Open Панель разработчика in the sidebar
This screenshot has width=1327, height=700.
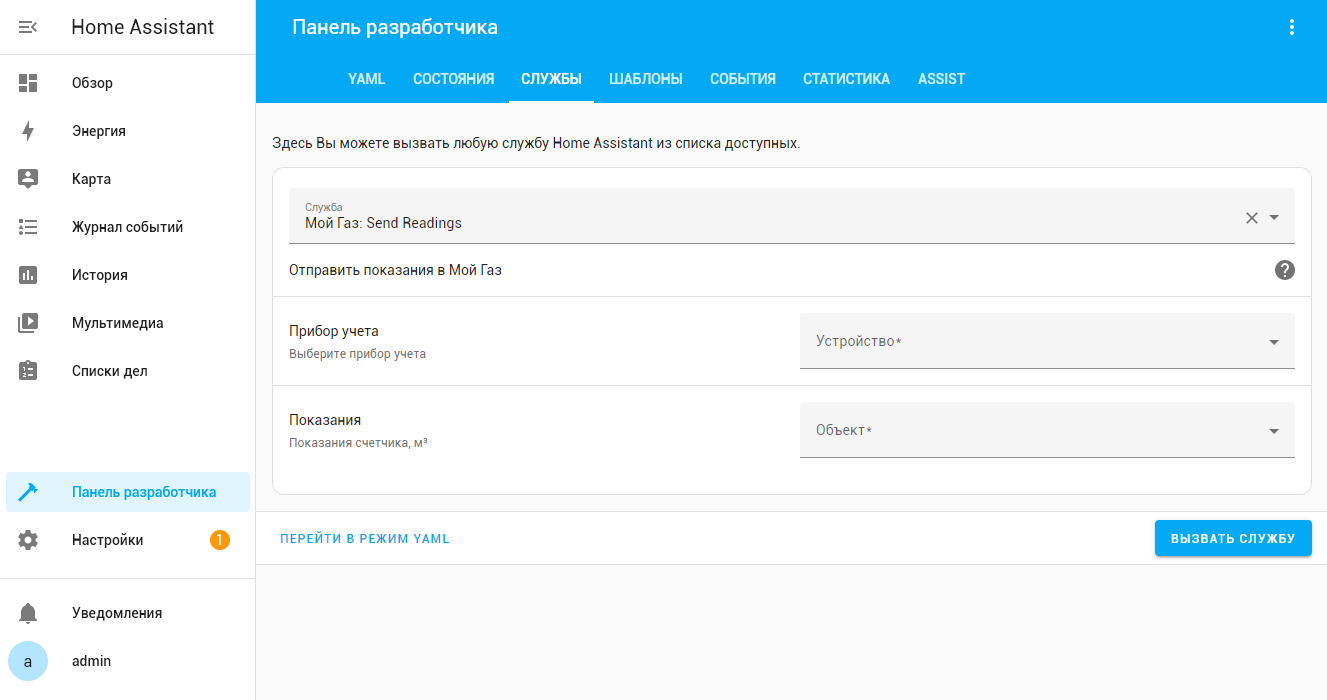click(x=128, y=492)
